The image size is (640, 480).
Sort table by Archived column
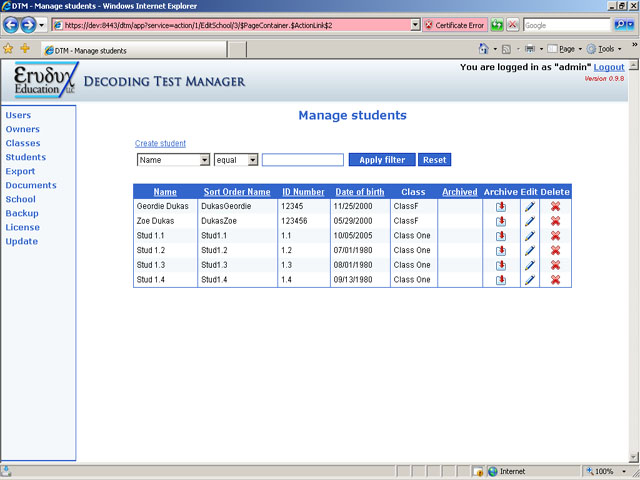pyautogui.click(x=460, y=192)
